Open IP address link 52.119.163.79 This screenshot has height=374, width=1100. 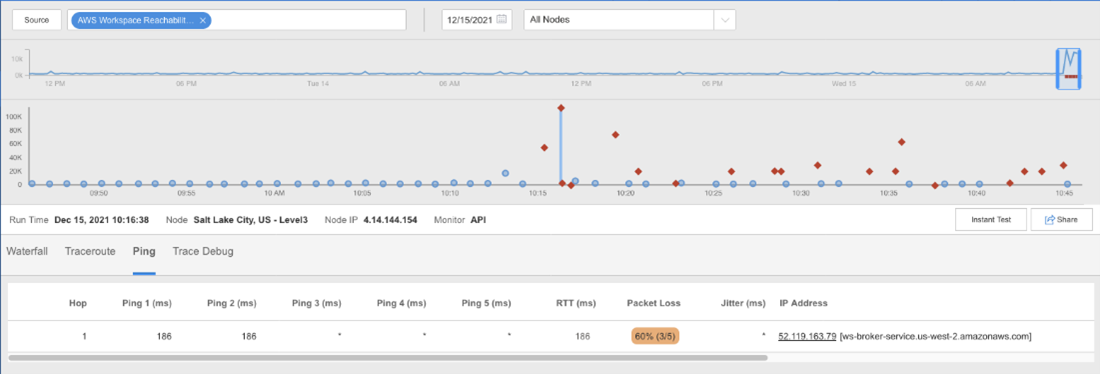pos(807,336)
